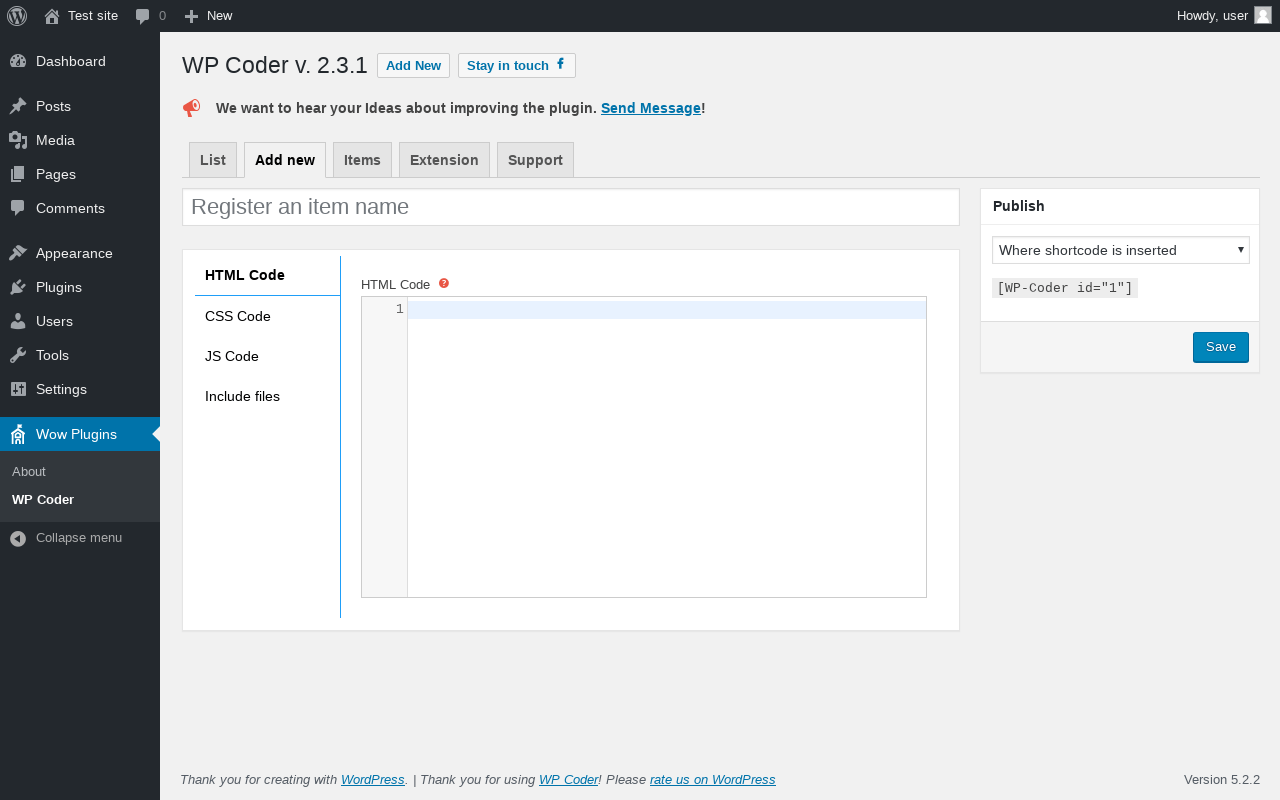Viewport: 1280px width, 800px height.
Task: Go to the Support tab
Action: [x=535, y=160]
